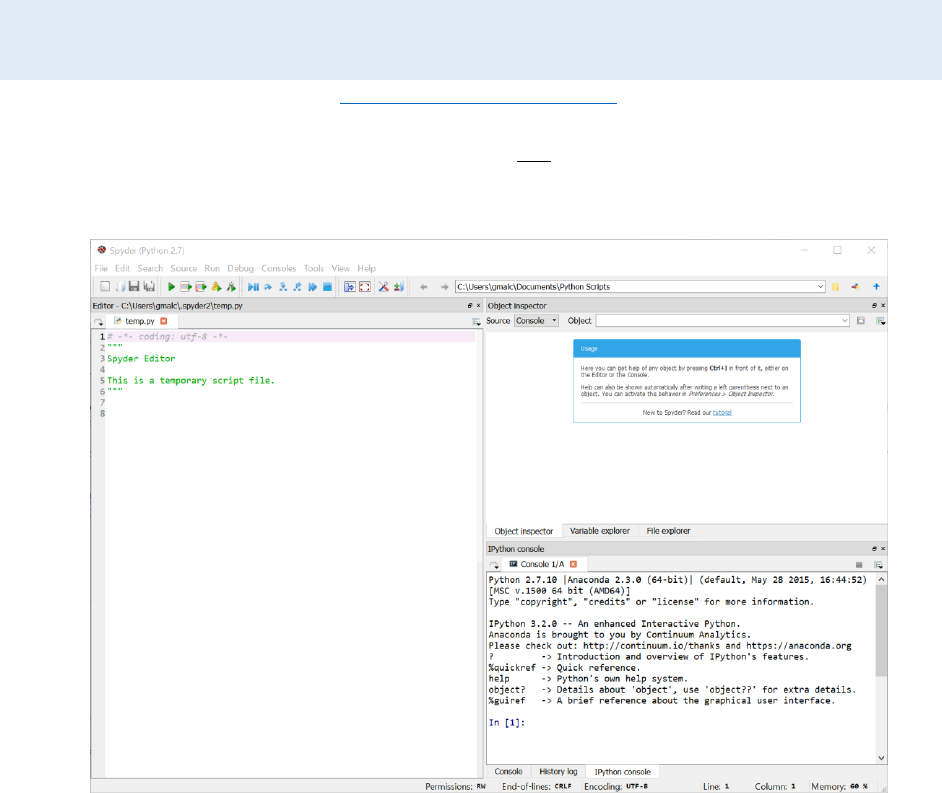This screenshot has width=942, height=793.
Task: Open the IPython console tab browse dropdown
Action: [494, 565]
